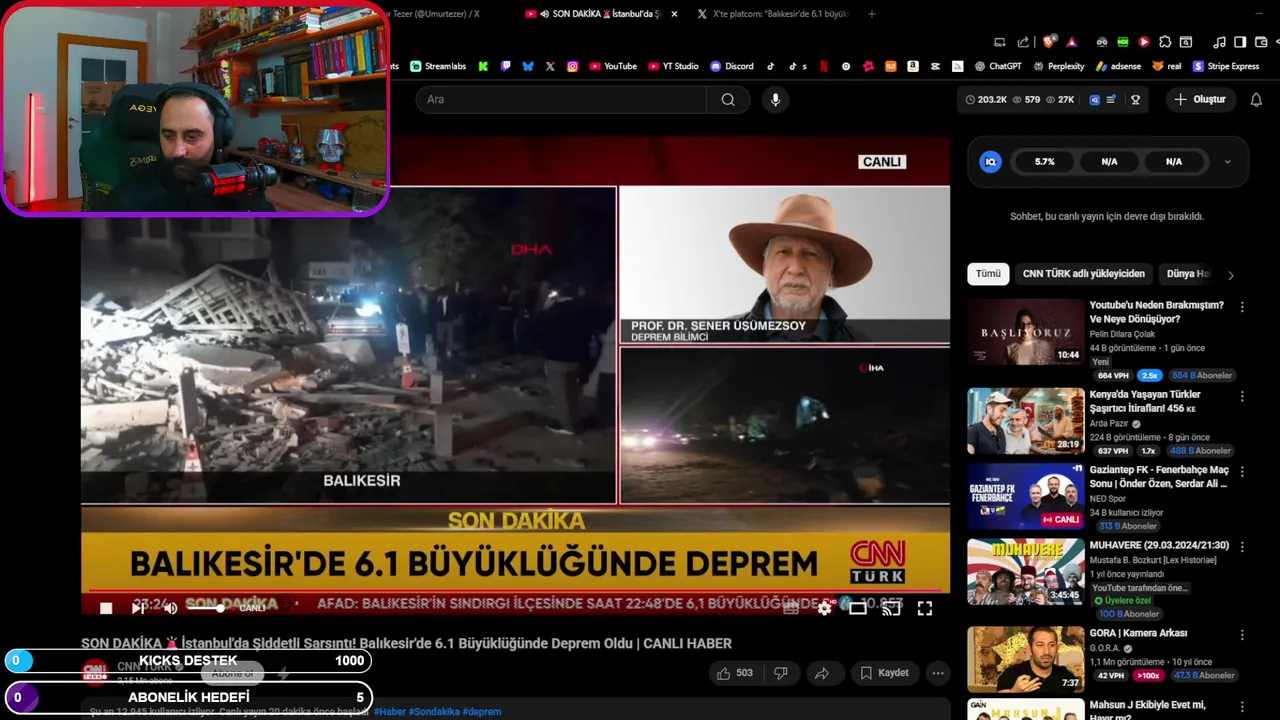Click the red video progress bar
The width and height of the screenshot is (1280, 720).
(515, 591)
